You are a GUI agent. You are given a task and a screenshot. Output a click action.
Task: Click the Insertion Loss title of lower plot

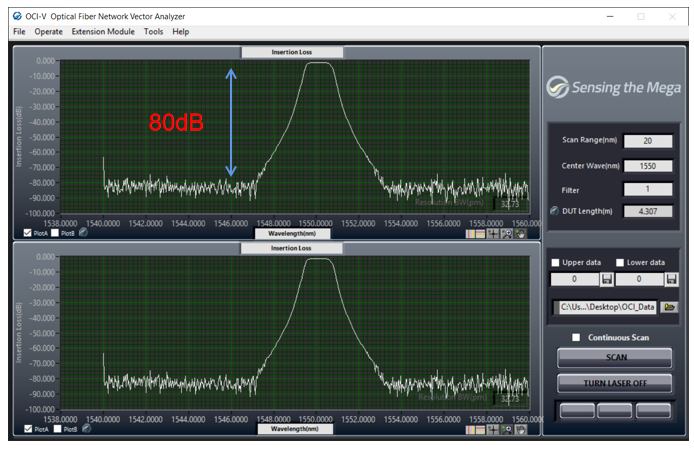pos(291,248)
